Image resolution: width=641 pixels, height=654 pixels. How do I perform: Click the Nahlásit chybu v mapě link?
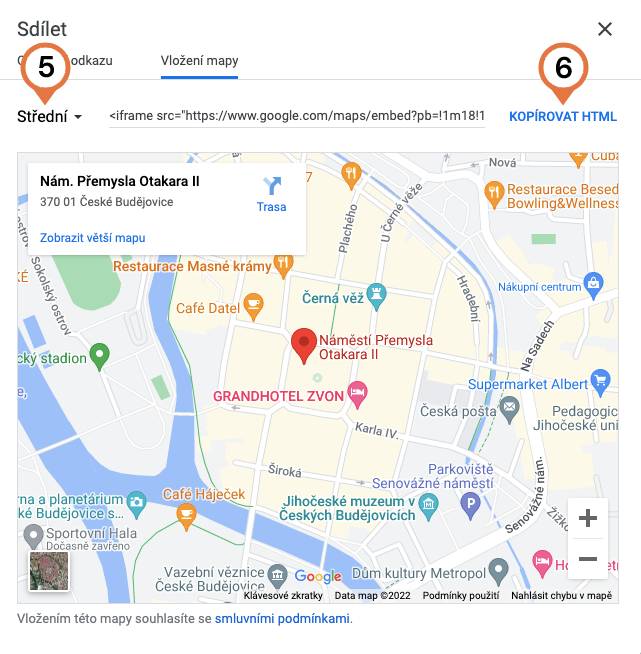pos(561,596)
